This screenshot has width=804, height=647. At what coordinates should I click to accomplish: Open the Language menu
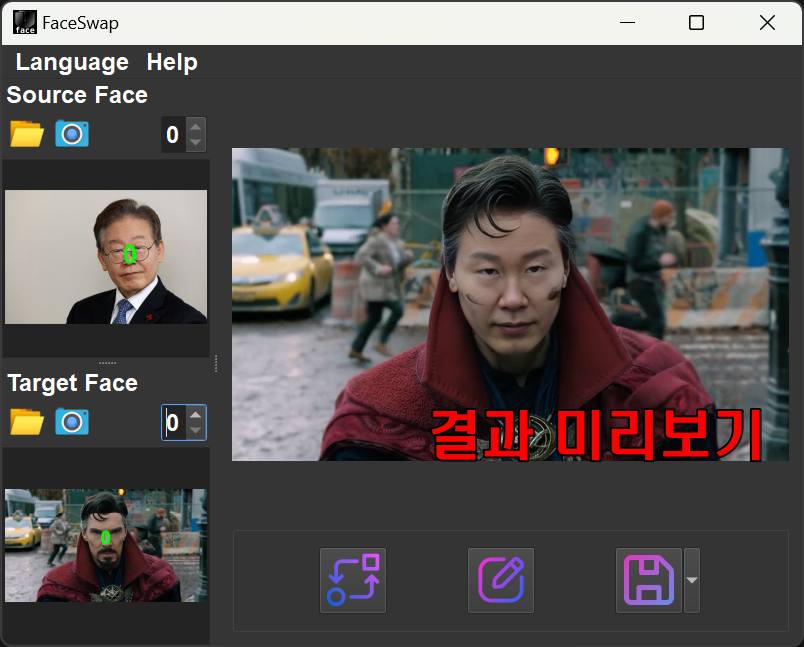72,62
